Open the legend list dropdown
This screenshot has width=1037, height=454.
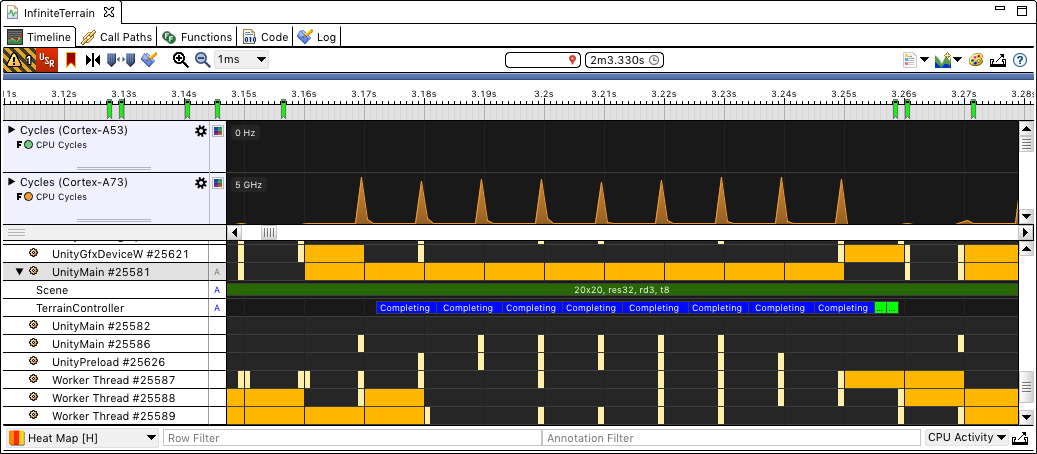coord(916,60)
